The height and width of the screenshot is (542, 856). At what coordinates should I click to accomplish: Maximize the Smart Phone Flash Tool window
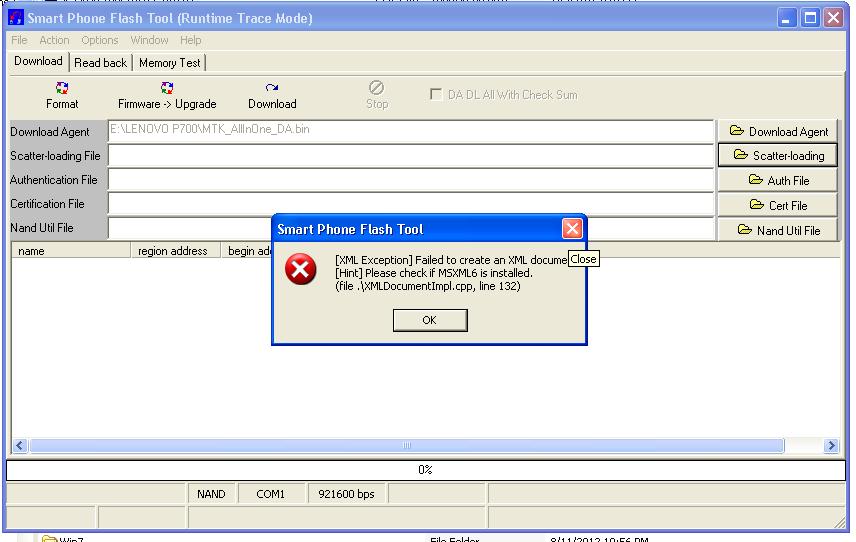coord(810,17)
